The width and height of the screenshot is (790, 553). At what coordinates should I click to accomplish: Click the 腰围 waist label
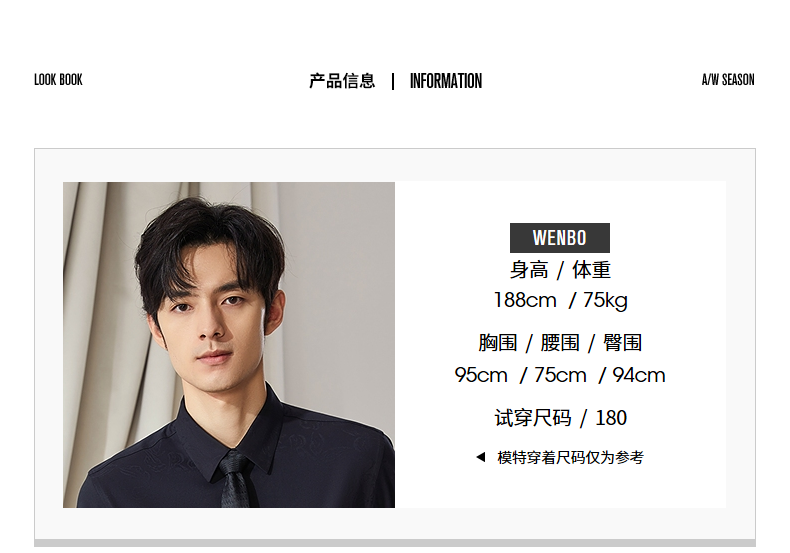560,343
